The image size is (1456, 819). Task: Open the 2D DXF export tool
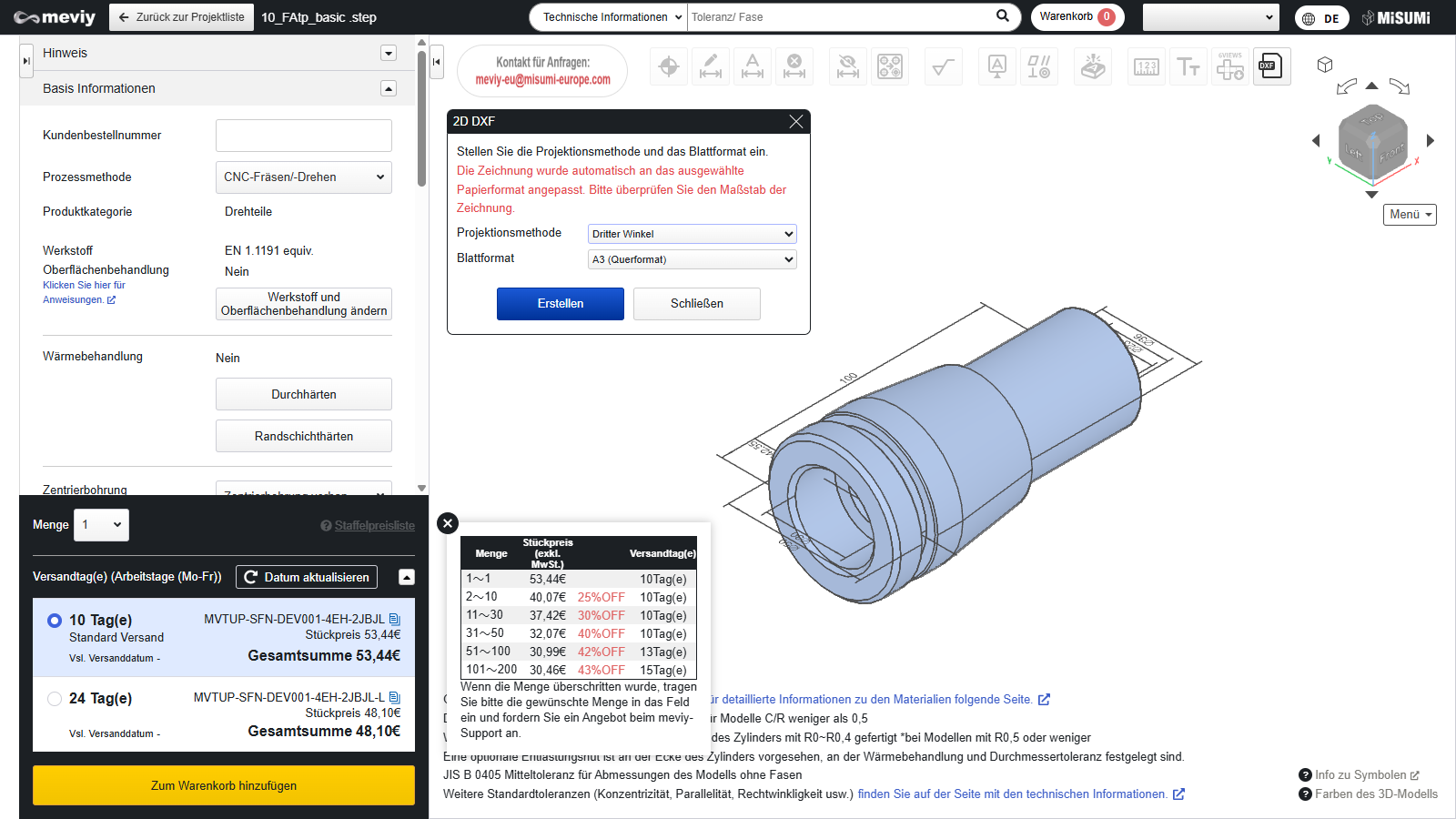click(1271, 66)
